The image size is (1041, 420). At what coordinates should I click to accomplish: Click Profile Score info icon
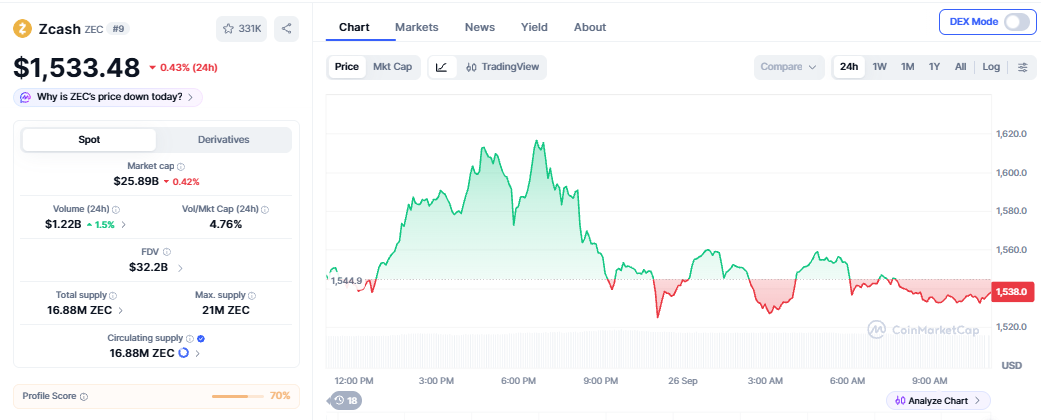84,397
